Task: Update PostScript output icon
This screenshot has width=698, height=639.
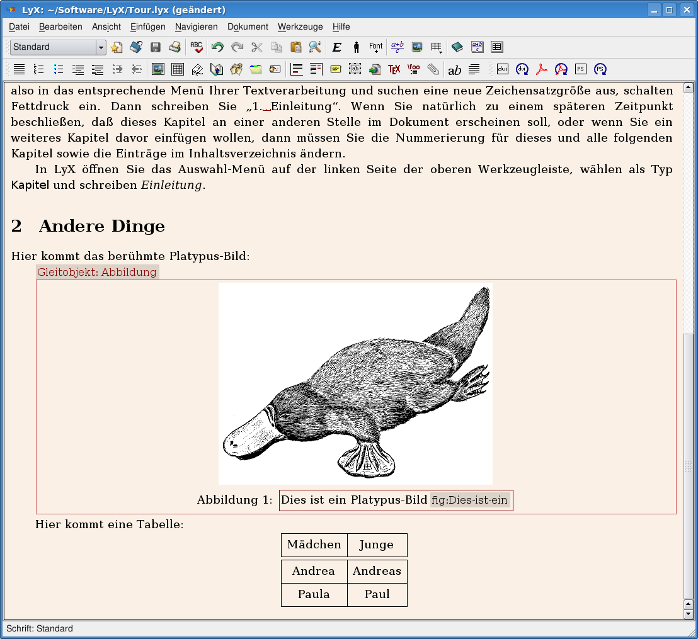Action: click(x=601, y=69)
